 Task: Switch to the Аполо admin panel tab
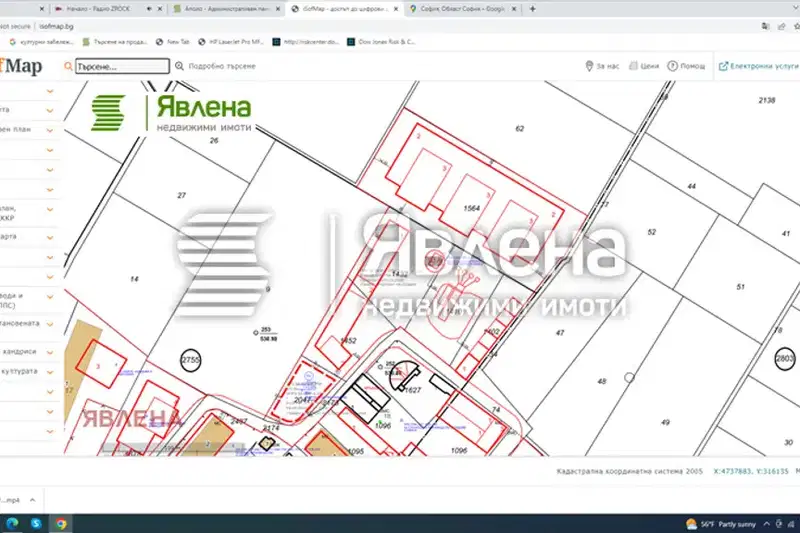tap(227, 9)
